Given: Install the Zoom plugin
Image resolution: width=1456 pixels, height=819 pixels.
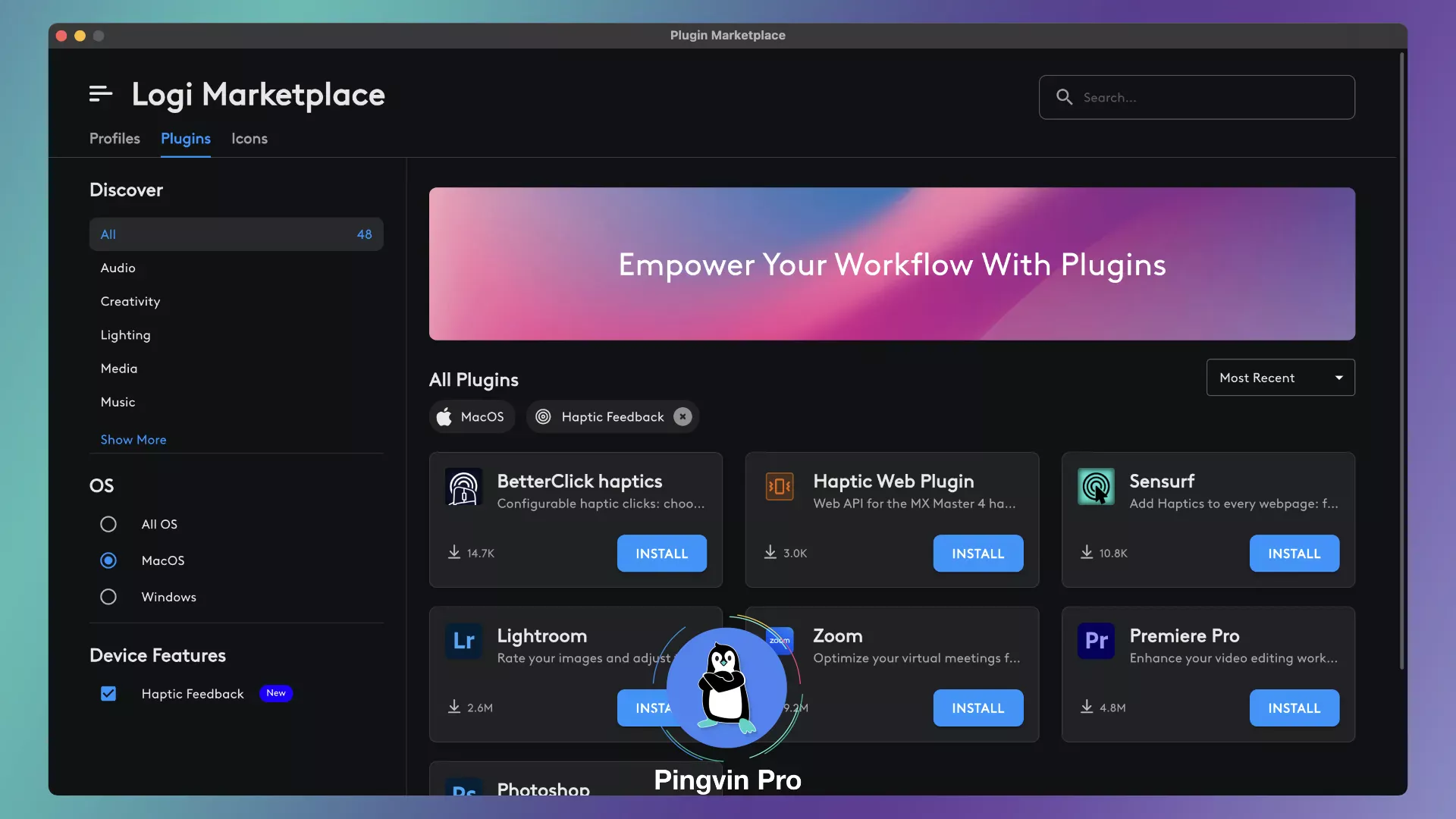Looking at the screenshot, I should (x=977, y=708).
